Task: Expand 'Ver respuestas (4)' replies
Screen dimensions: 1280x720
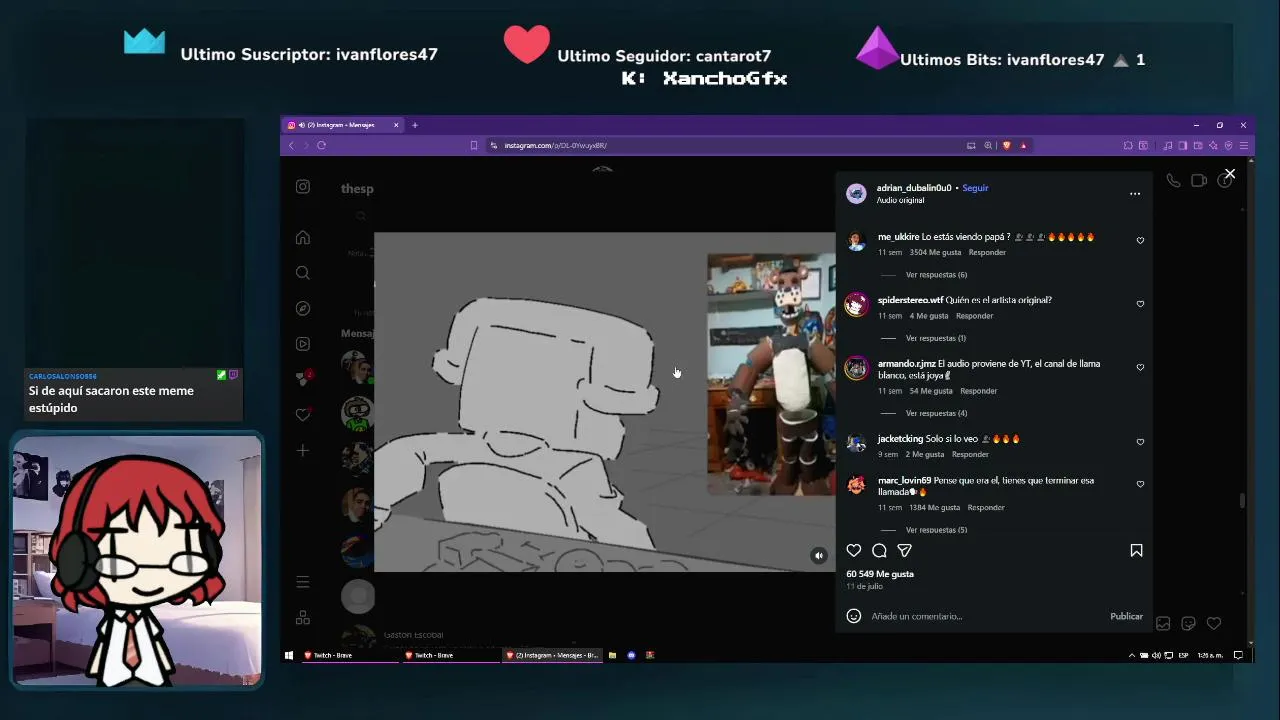Action: coord(936,413)
